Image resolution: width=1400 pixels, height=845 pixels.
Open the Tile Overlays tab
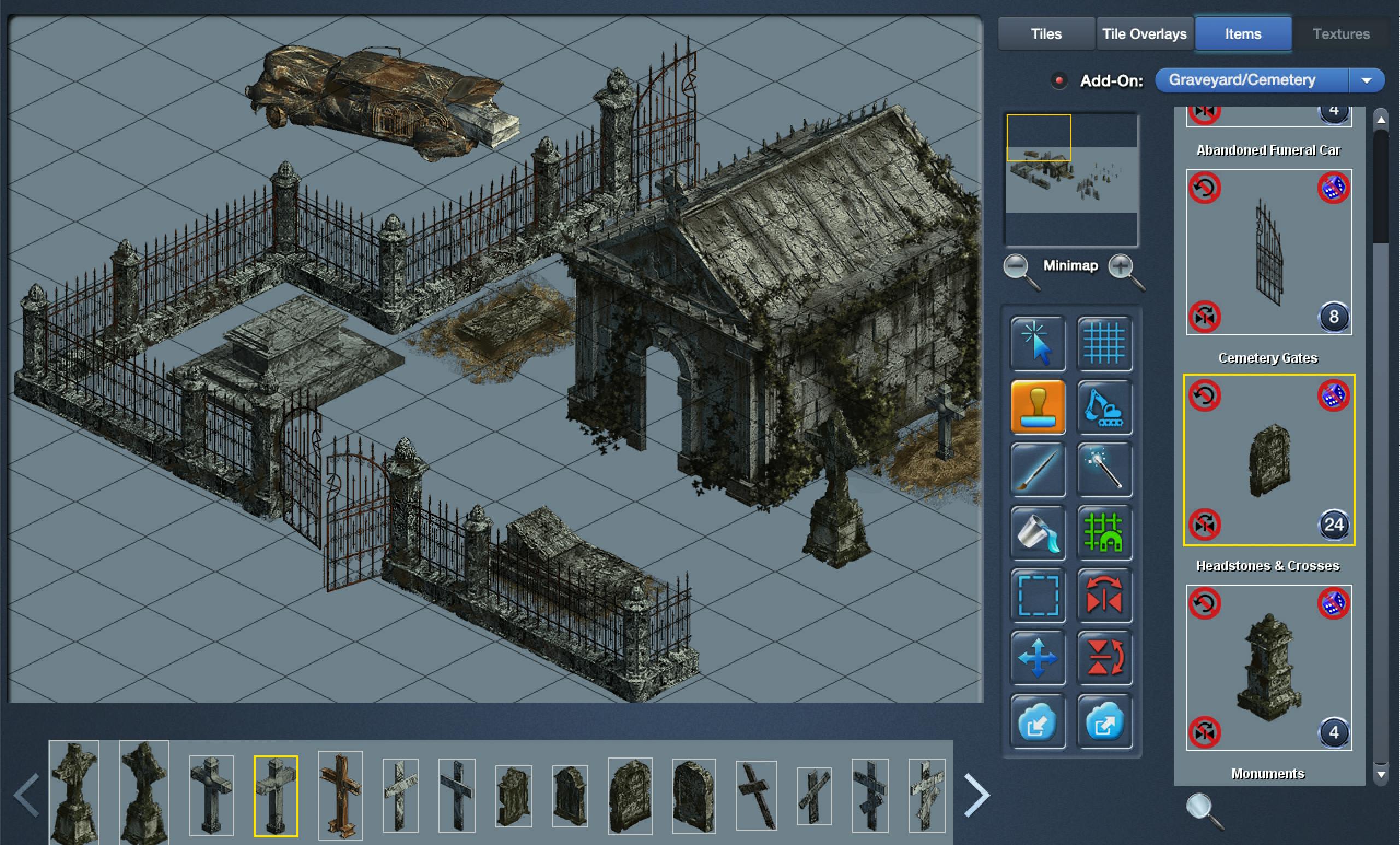pos(1144,34)
